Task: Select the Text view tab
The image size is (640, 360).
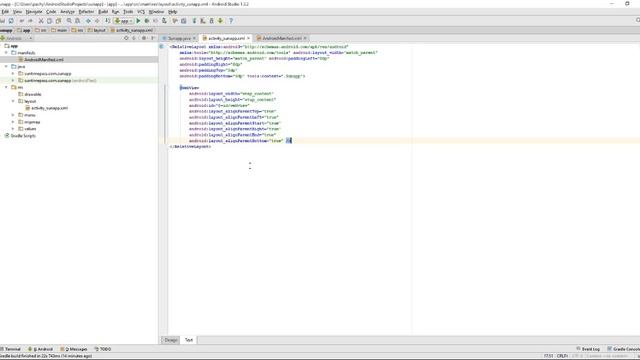Action: 189,340
